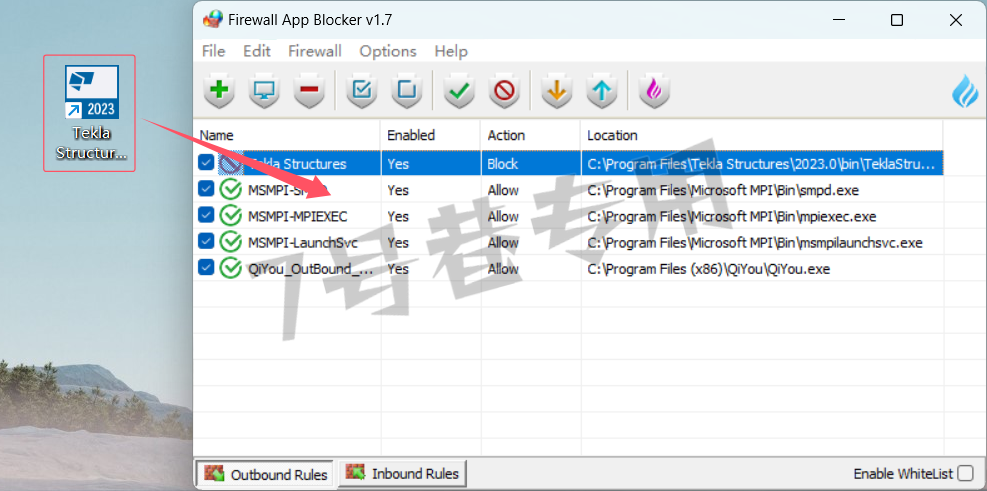The image size is (987, 491).
Task: Uncheck the MSMPI-LaunchSvc rule checkbox
Action: click(x=205, y=242)
